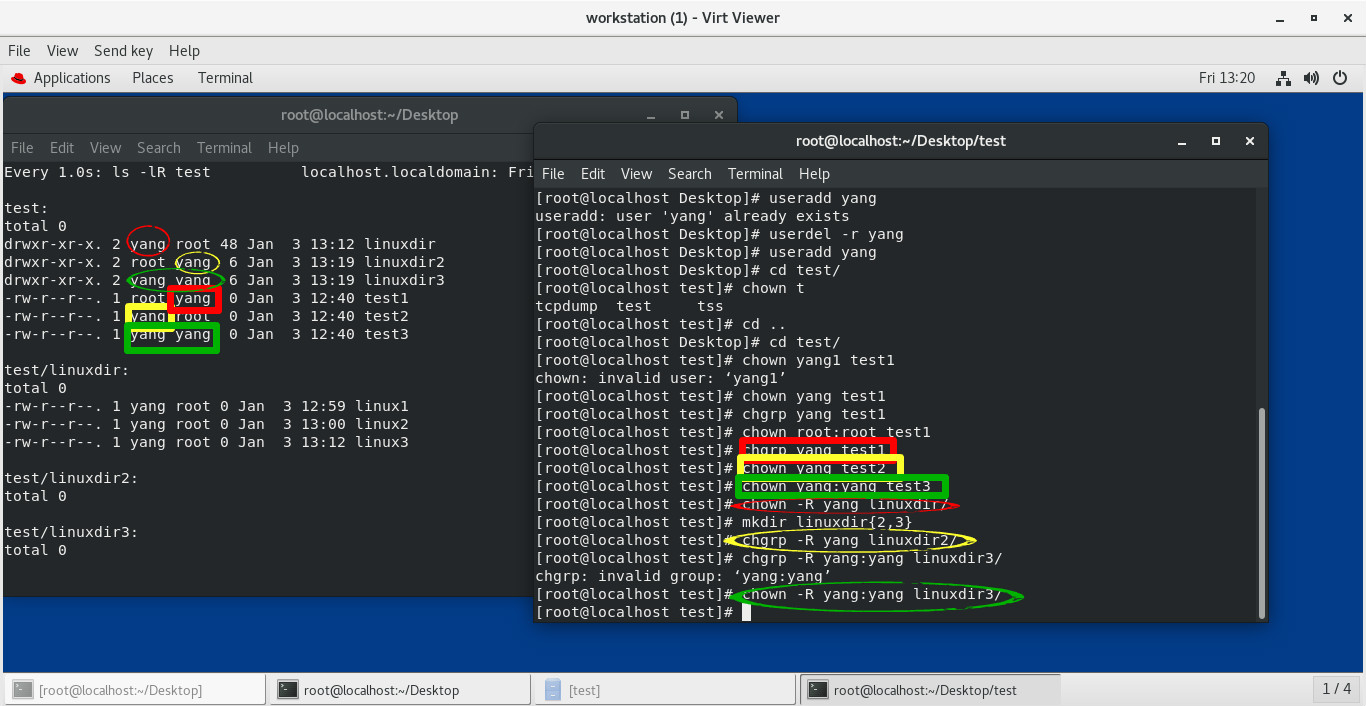Open Terminal menu in Desktop terminal window
This screenshot has width=1366, height=706.
coord(224,147)
